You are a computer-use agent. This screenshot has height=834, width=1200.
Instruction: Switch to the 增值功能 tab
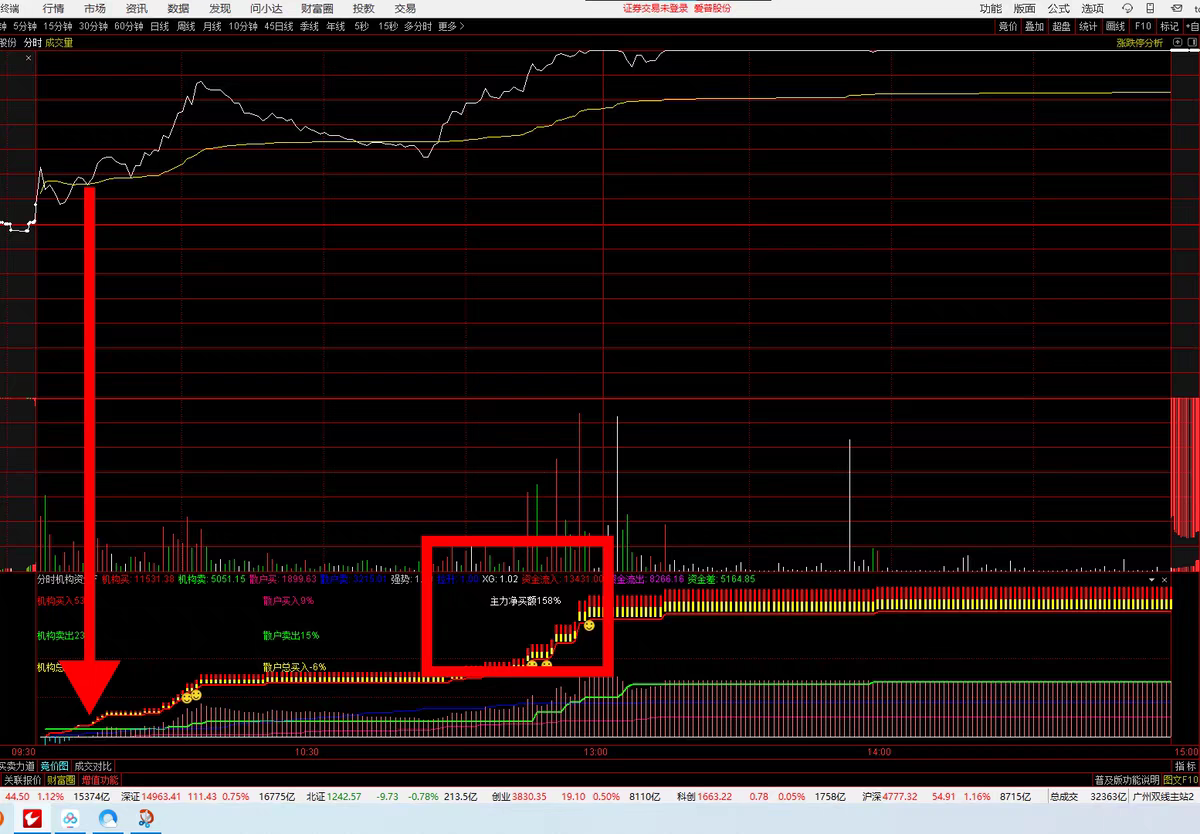[99, 779]
